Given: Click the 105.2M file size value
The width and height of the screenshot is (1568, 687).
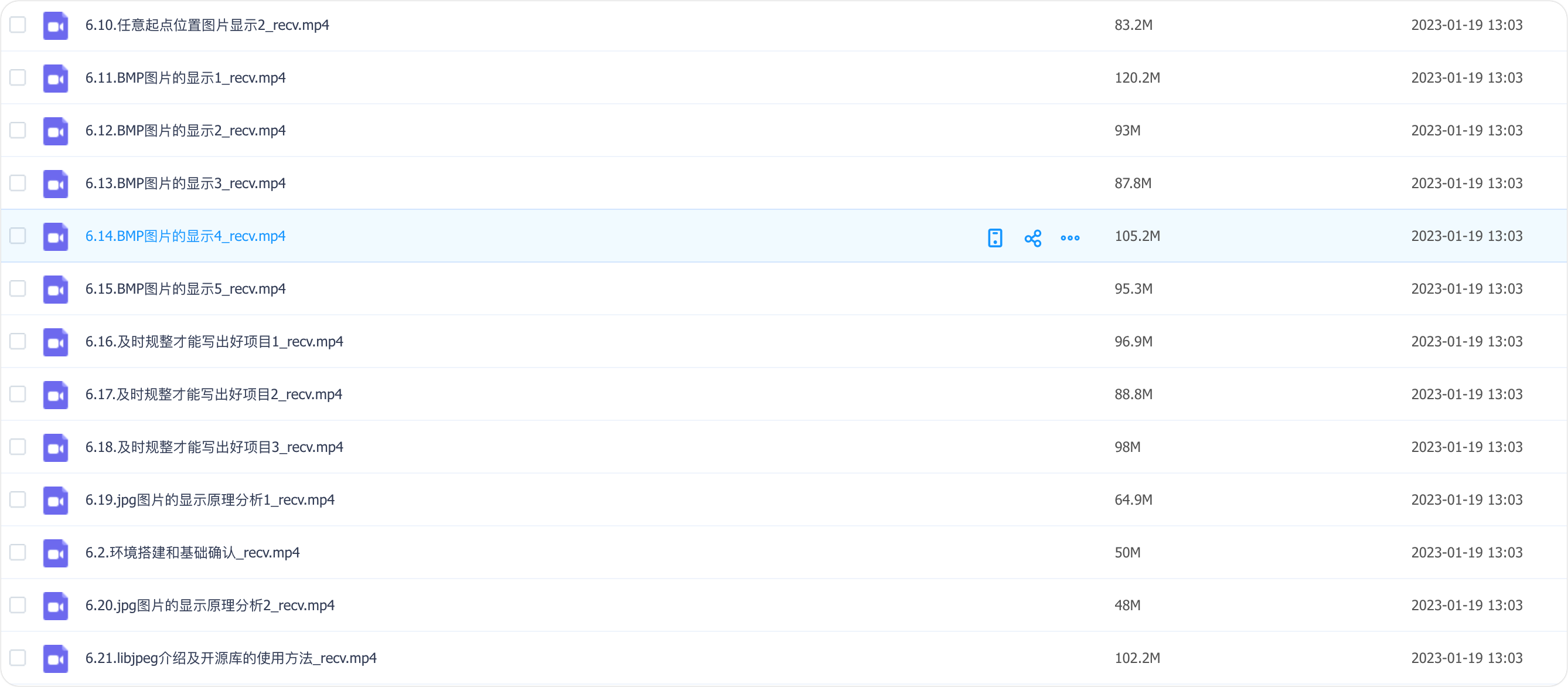Looking at the screenshot, I should point(1137,236).
